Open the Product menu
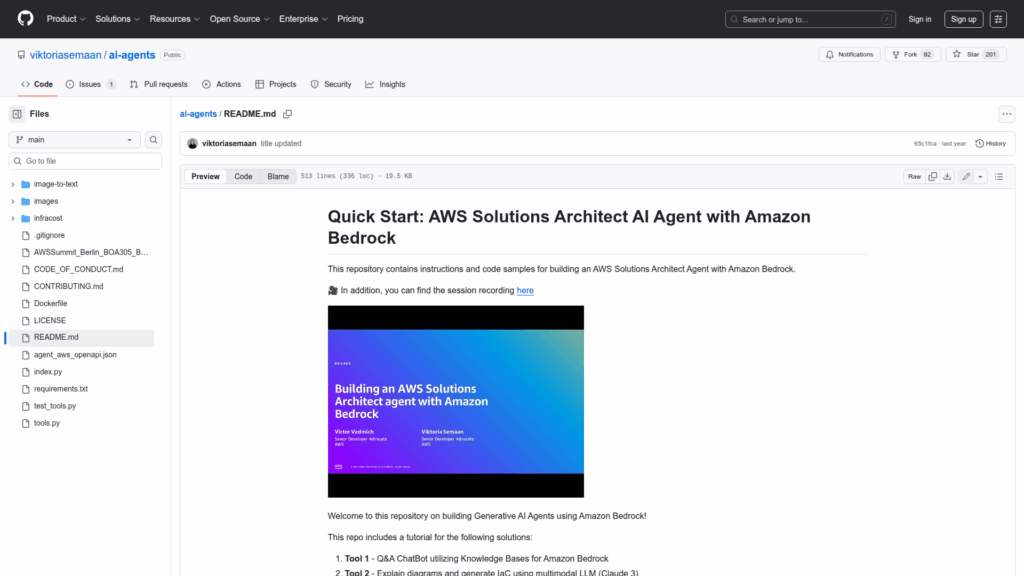 (66, 19)
